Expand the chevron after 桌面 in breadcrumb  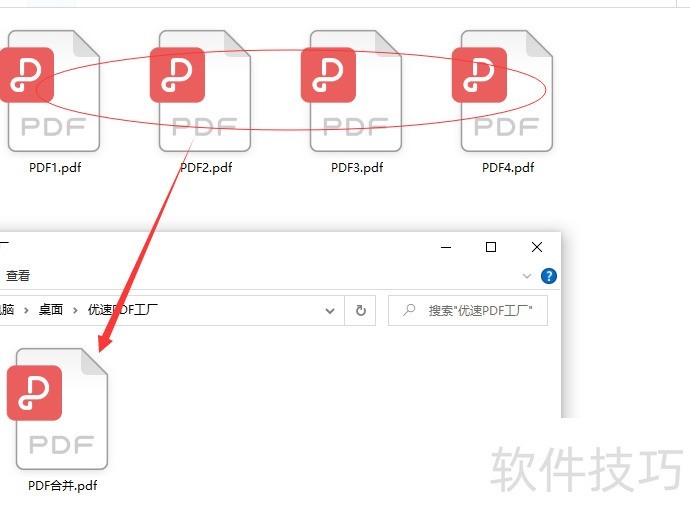[75, 310]
